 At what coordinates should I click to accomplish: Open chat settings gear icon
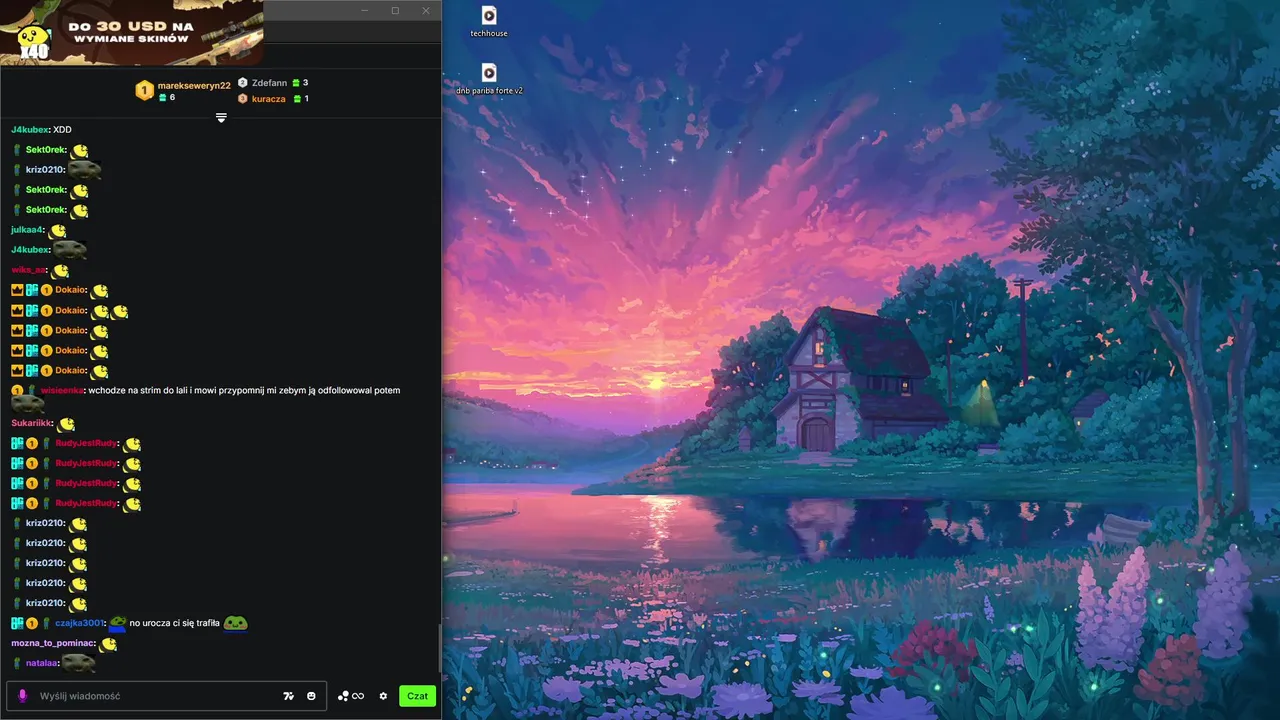(383, 696)
